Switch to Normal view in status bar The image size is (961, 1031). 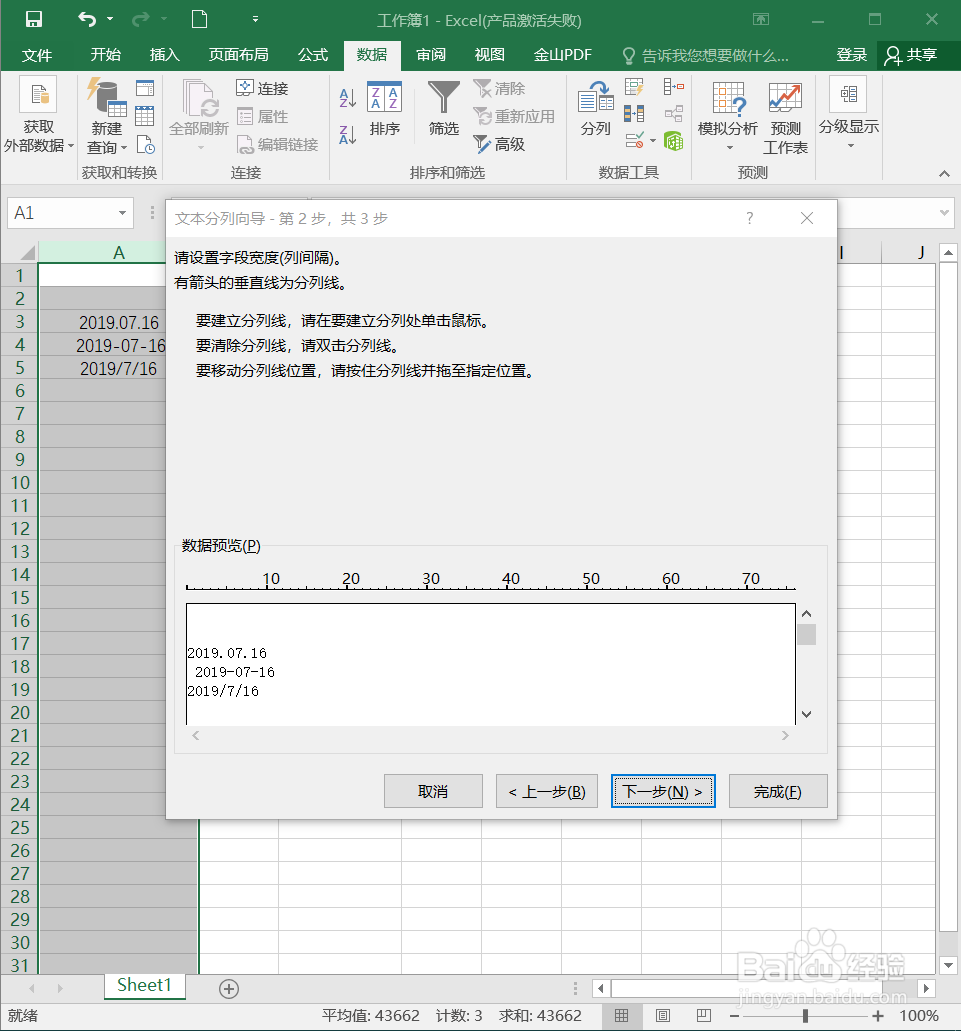(623, 1015)
